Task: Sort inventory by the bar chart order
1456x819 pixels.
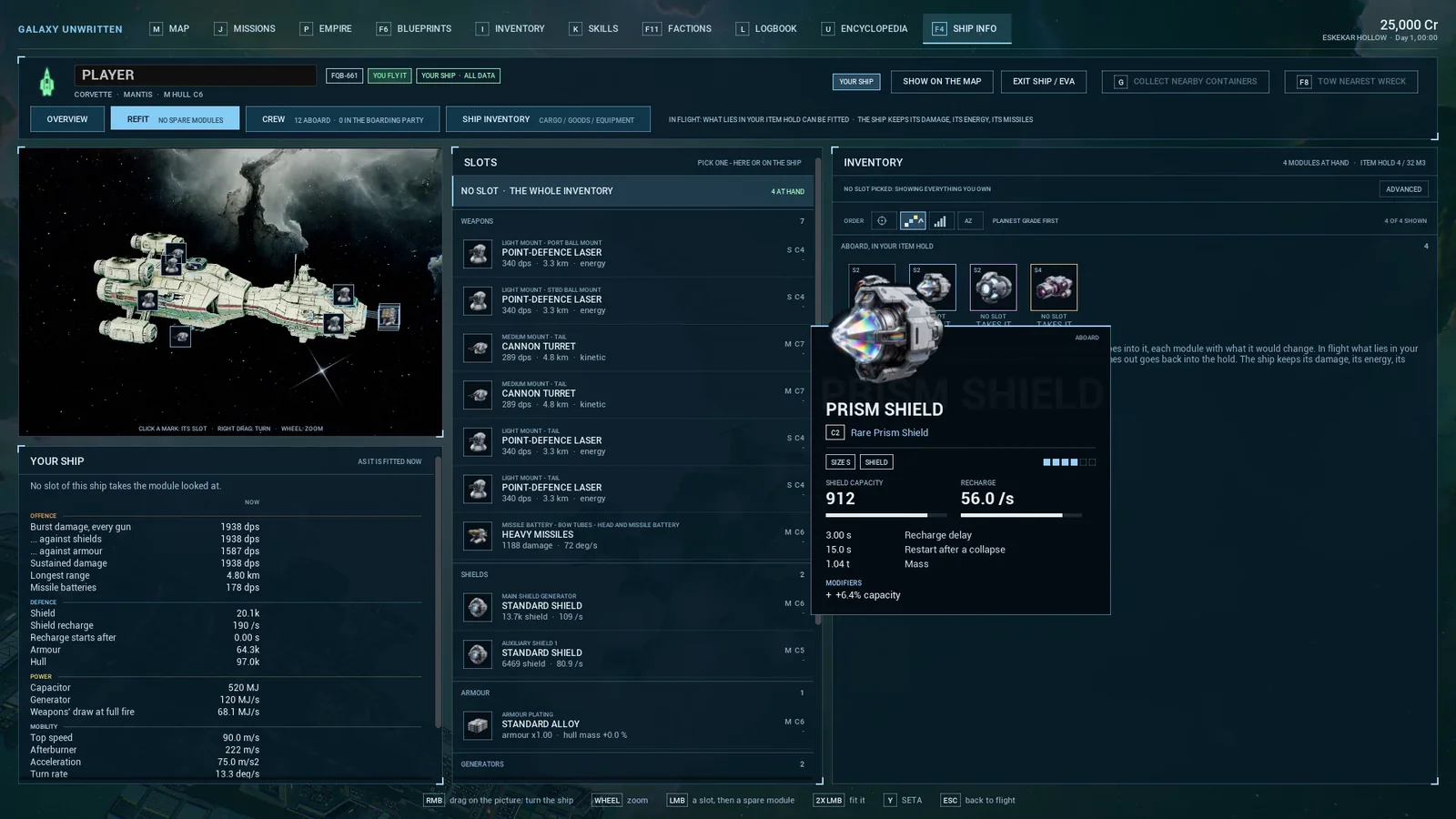Action: tap(940, 221)
